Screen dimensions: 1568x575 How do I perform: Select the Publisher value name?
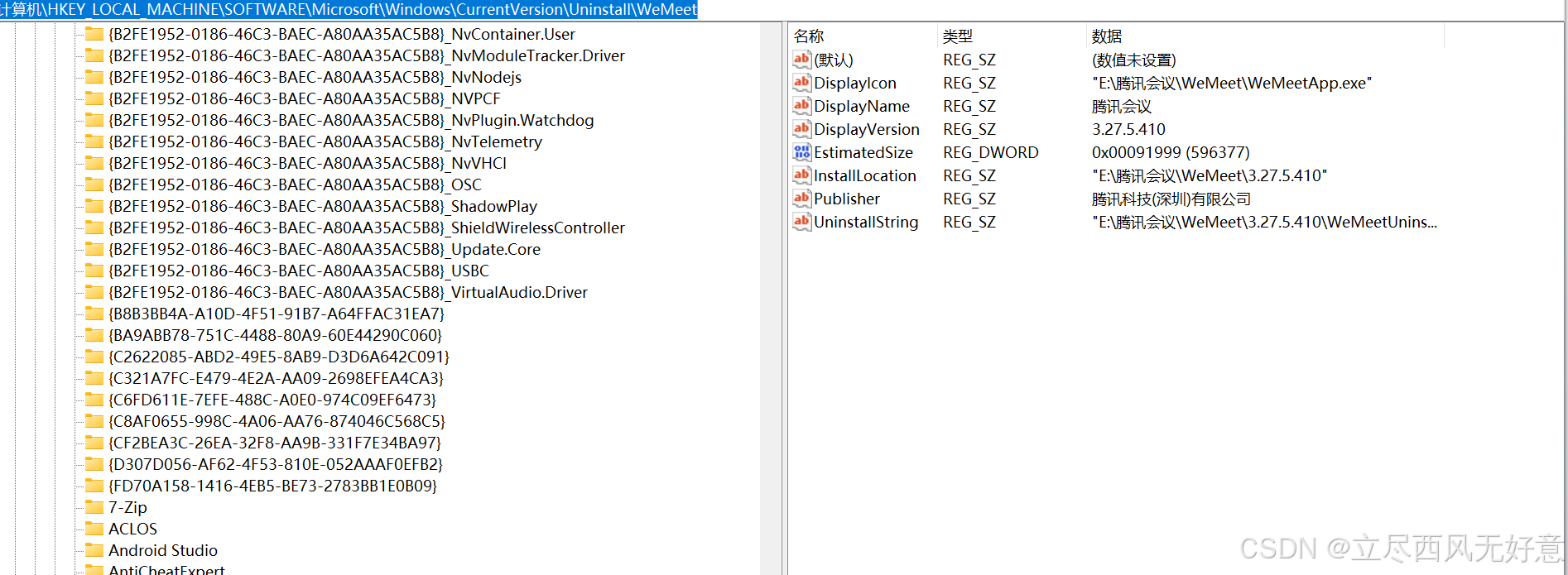847,199
